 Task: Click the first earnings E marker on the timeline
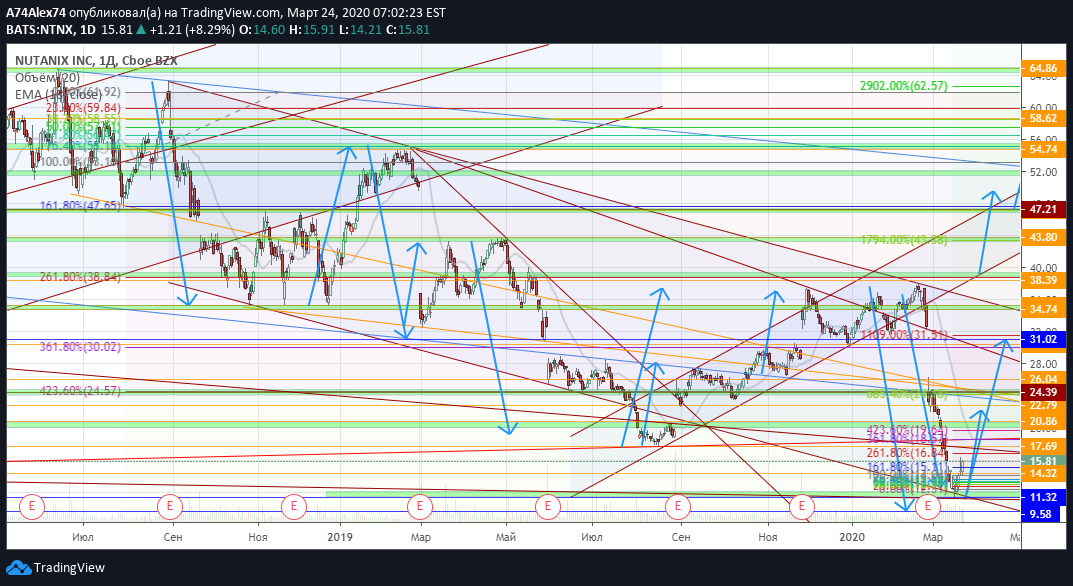31,507
